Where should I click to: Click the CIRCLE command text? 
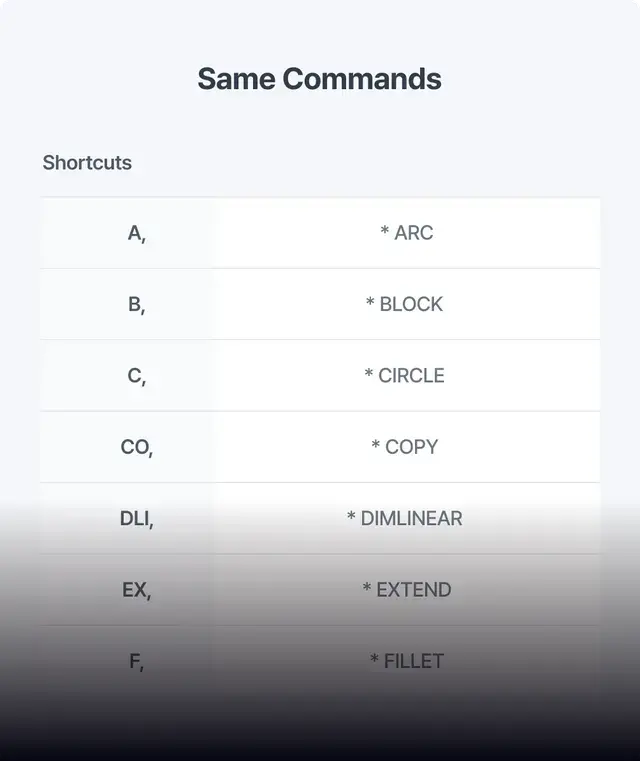click(x=411, y=376)
